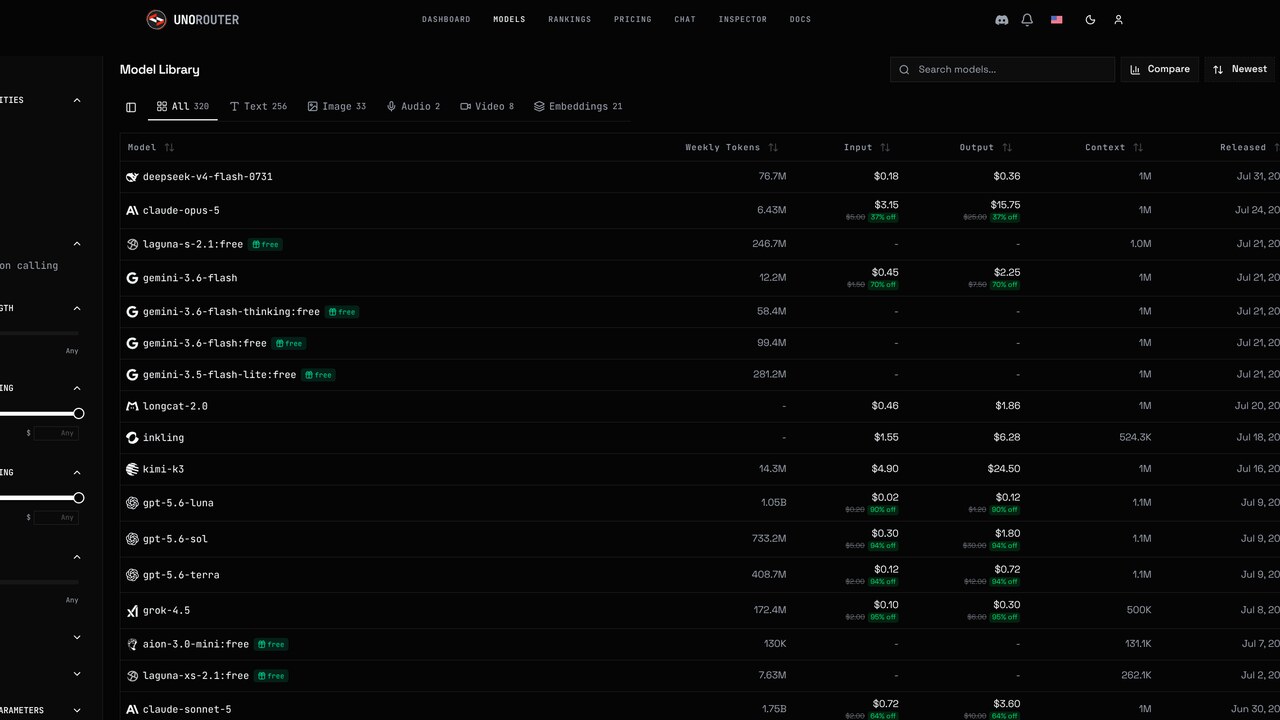This screenshot has width=1280, height=720.
Task: Click the kimi-k3 provider icon
Action: (x=132, y=469)
